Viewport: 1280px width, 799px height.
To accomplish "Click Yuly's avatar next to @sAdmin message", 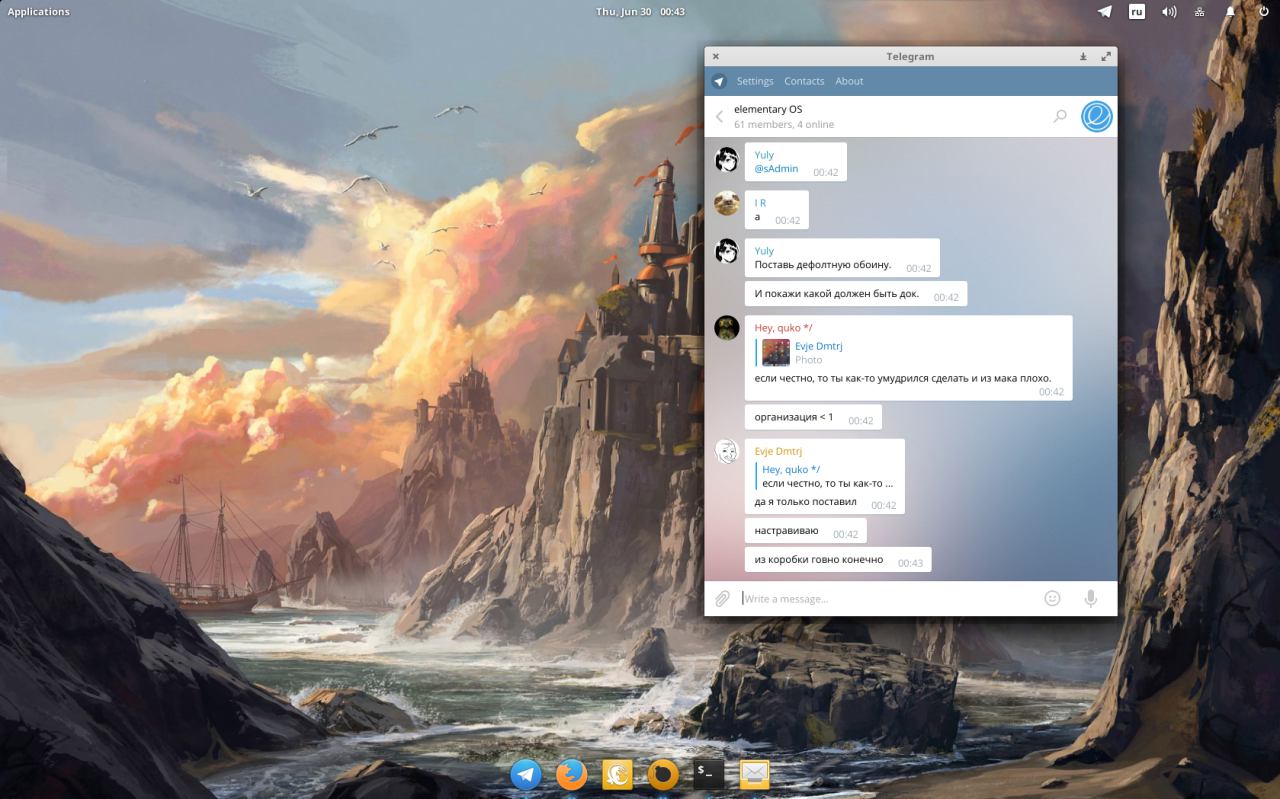I will click(x=727, y=160).
